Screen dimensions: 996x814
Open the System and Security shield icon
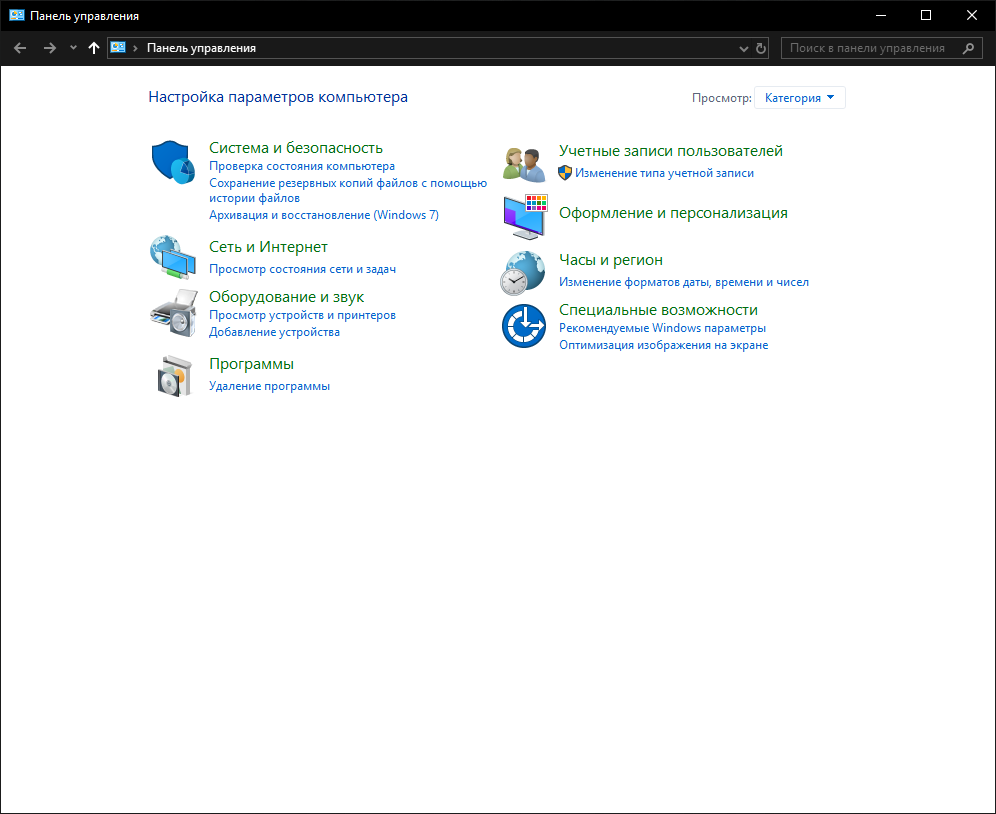173,163
